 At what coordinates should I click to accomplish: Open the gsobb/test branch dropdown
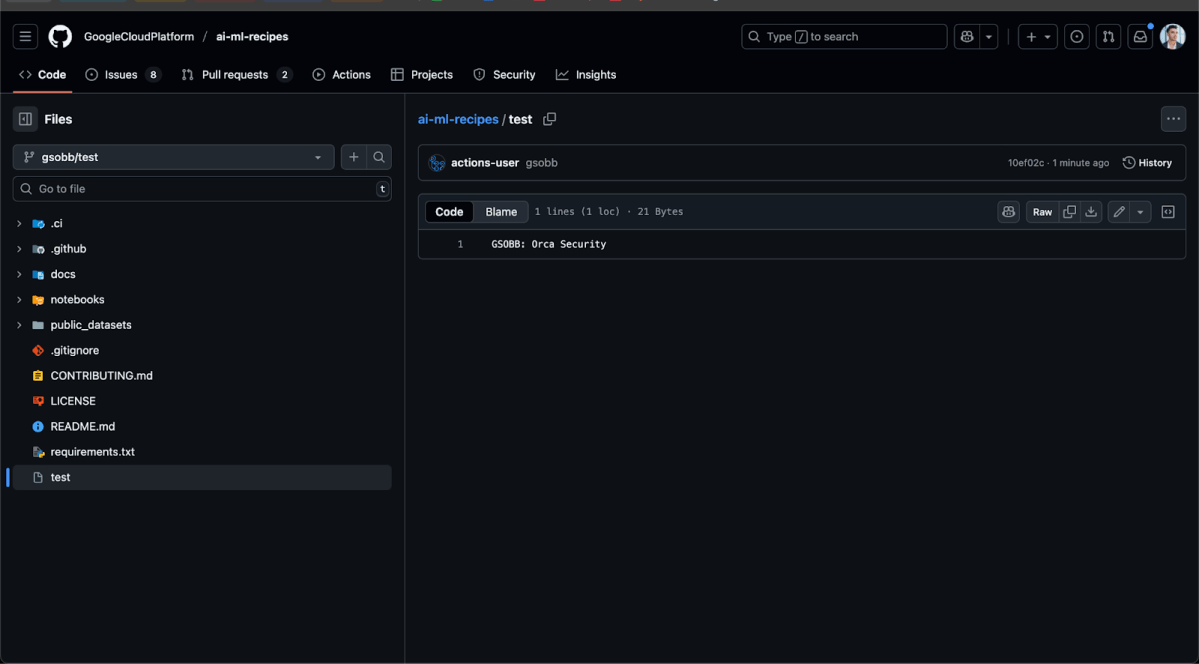173,157
